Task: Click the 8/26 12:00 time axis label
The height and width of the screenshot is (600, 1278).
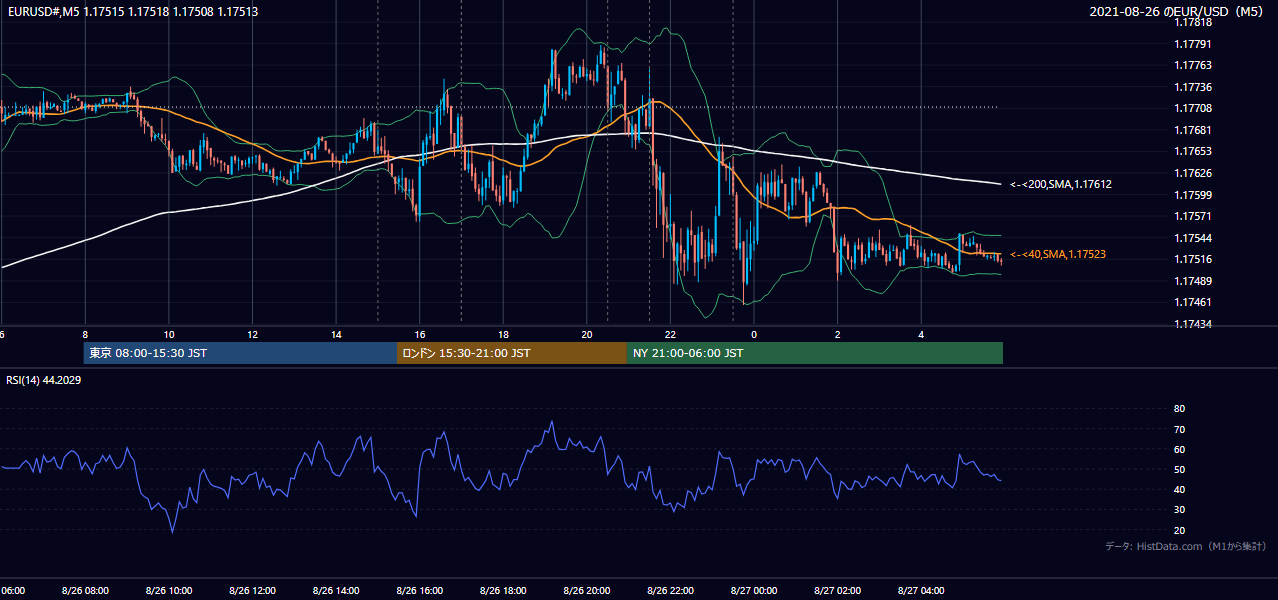Action: pos(252,591)
